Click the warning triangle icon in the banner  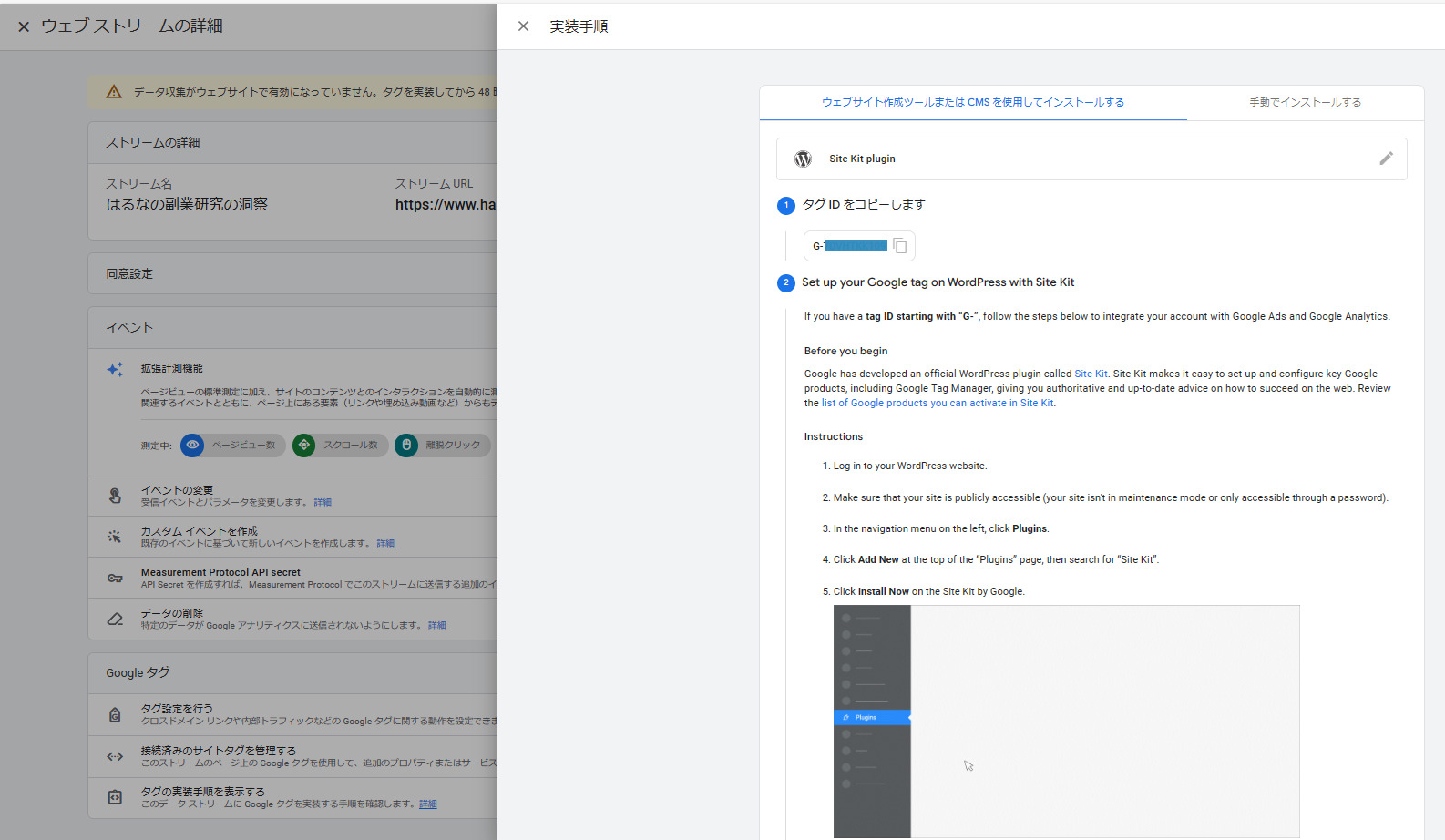click(114, 92)
